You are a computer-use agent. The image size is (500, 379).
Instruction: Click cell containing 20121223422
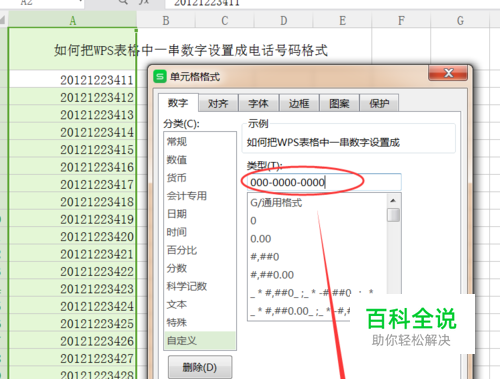point(73,271)
